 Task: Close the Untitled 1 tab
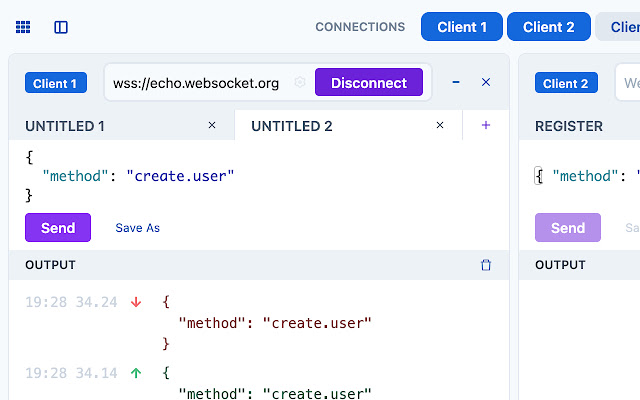[x=211, y=126]
